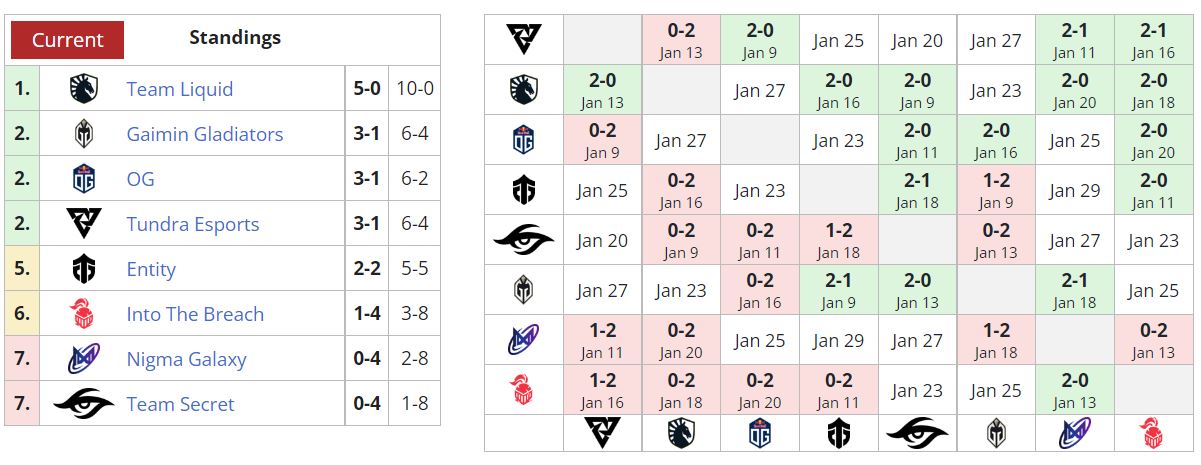
Task: Click the Team Secret logo in grid's bottom row
Action: click(x=918, y=433)
